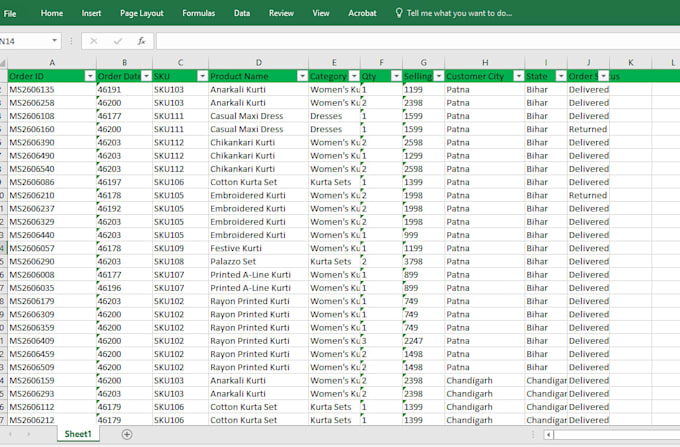This screenshot has height=447, width=680.
Task: Add a new sheet with plus icon
Action: [127, 434]
